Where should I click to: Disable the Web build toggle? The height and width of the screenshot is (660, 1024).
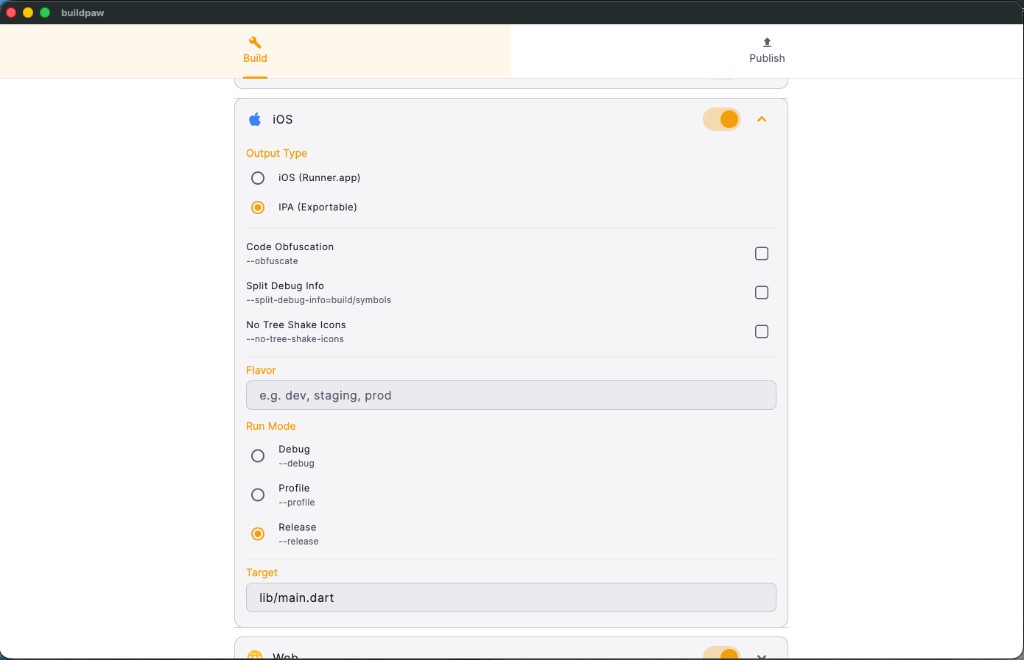pyautogui.click(x=721, y=653)
